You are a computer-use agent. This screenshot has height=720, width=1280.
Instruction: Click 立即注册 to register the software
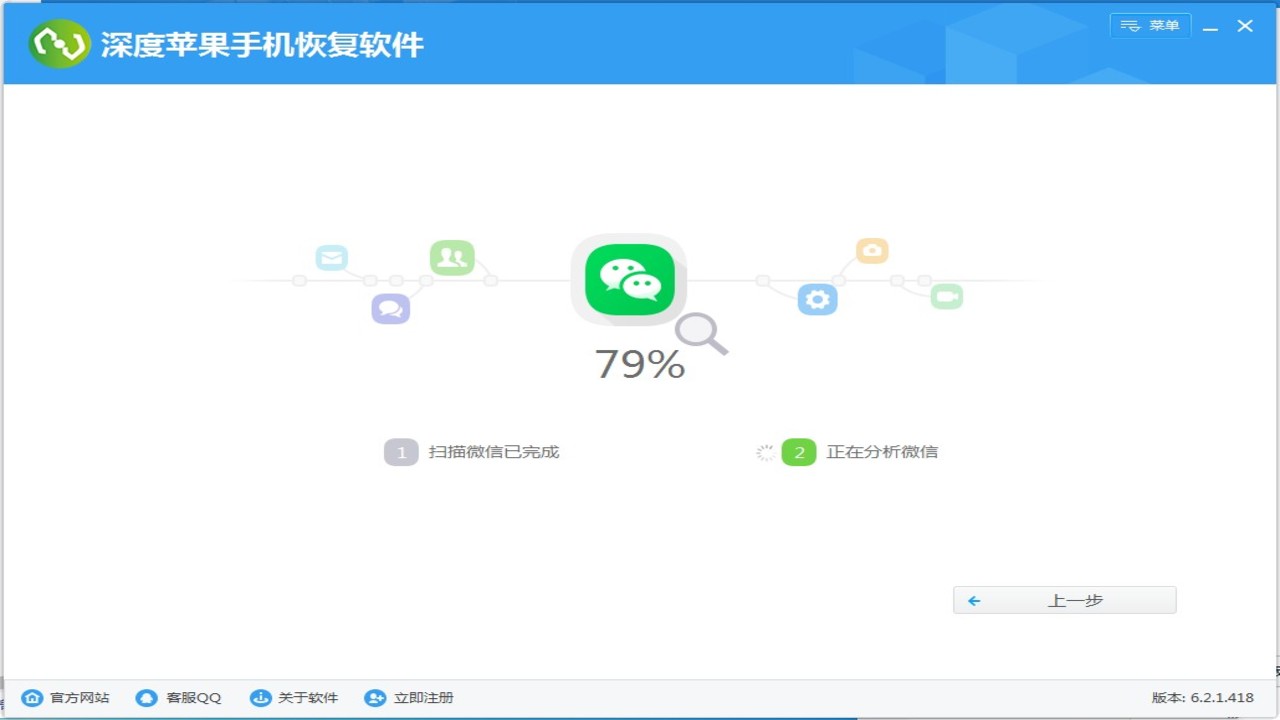coord(425,697)
